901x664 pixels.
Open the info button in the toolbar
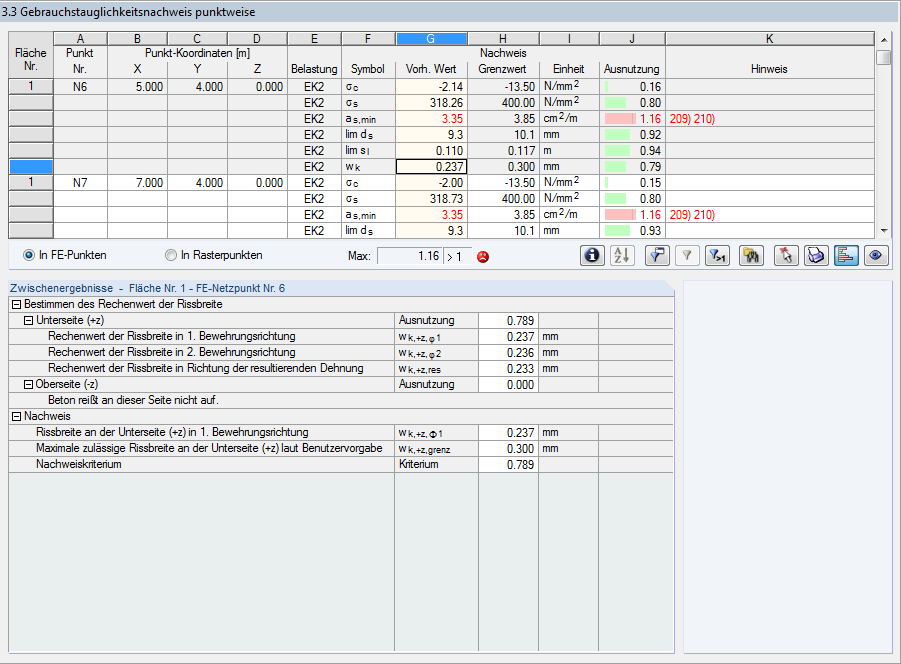[592, 255]
